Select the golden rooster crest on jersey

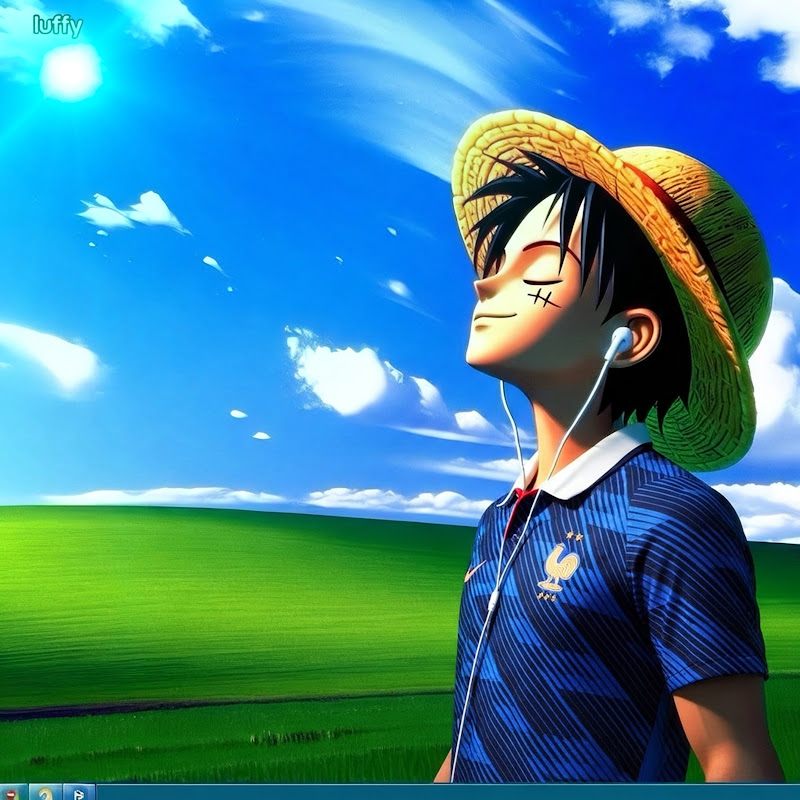[561, 567]
